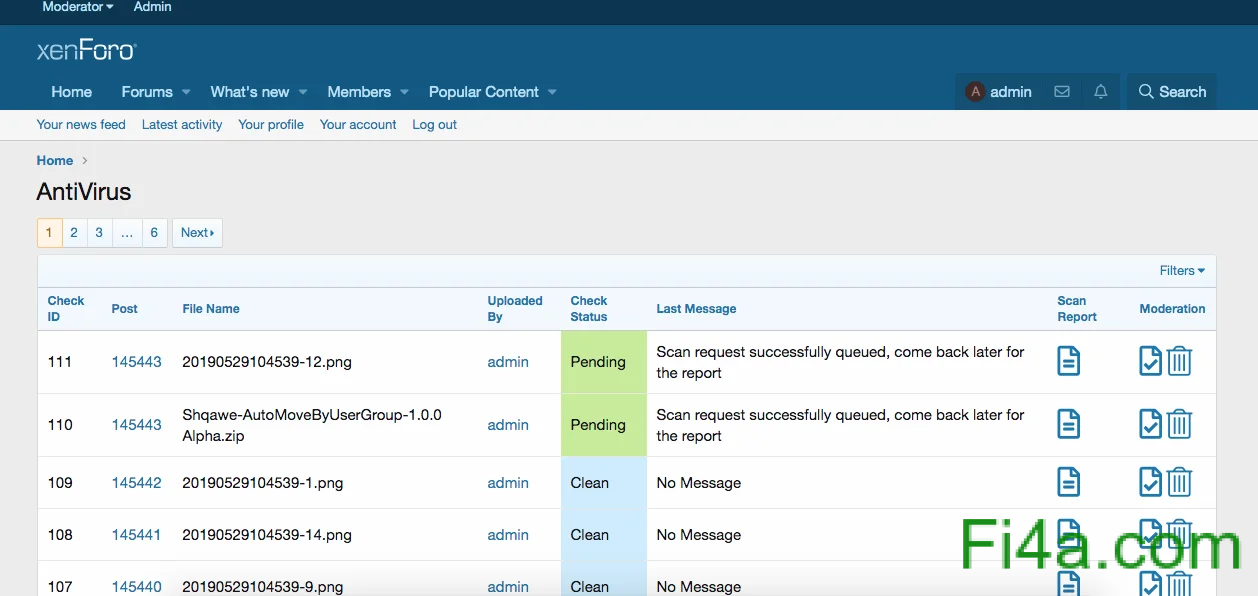Delete the file in check 111
1258x596 pixels.
pyautogui.click(x=1179, y=361)
